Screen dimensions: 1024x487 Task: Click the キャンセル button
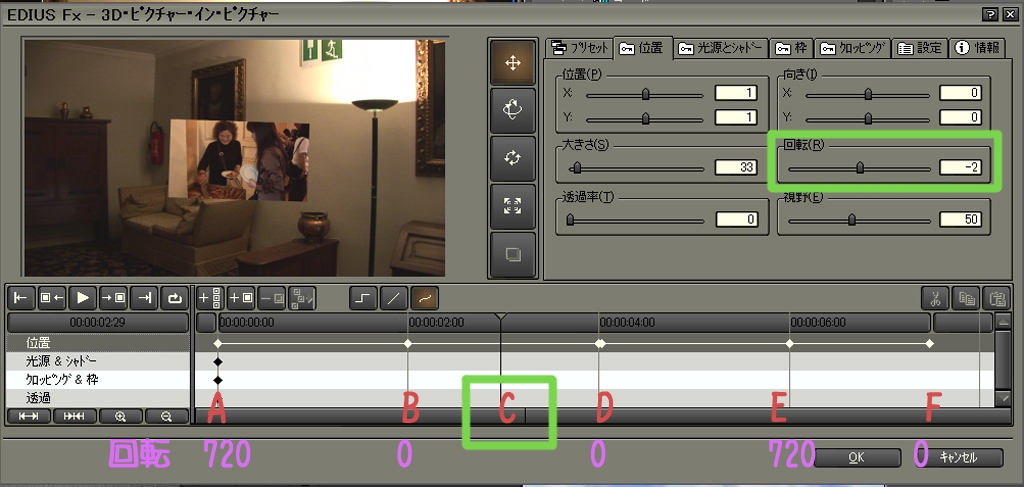[x=957, y=458]
